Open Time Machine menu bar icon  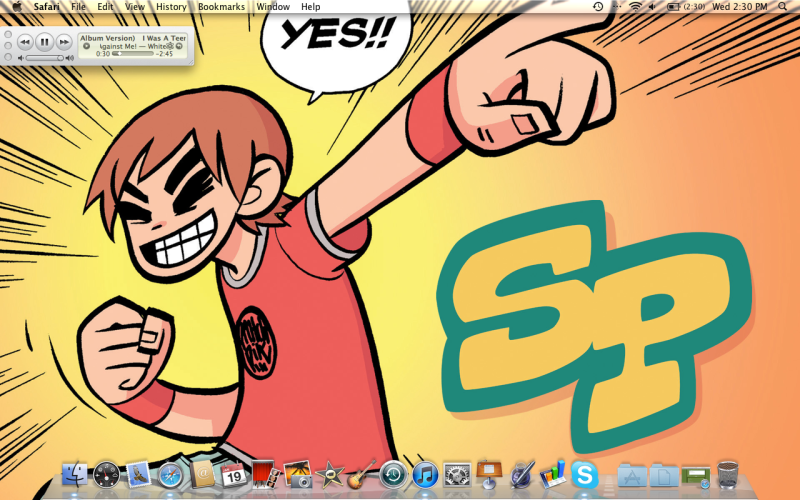pyautogui.click(x=598, y=7)
